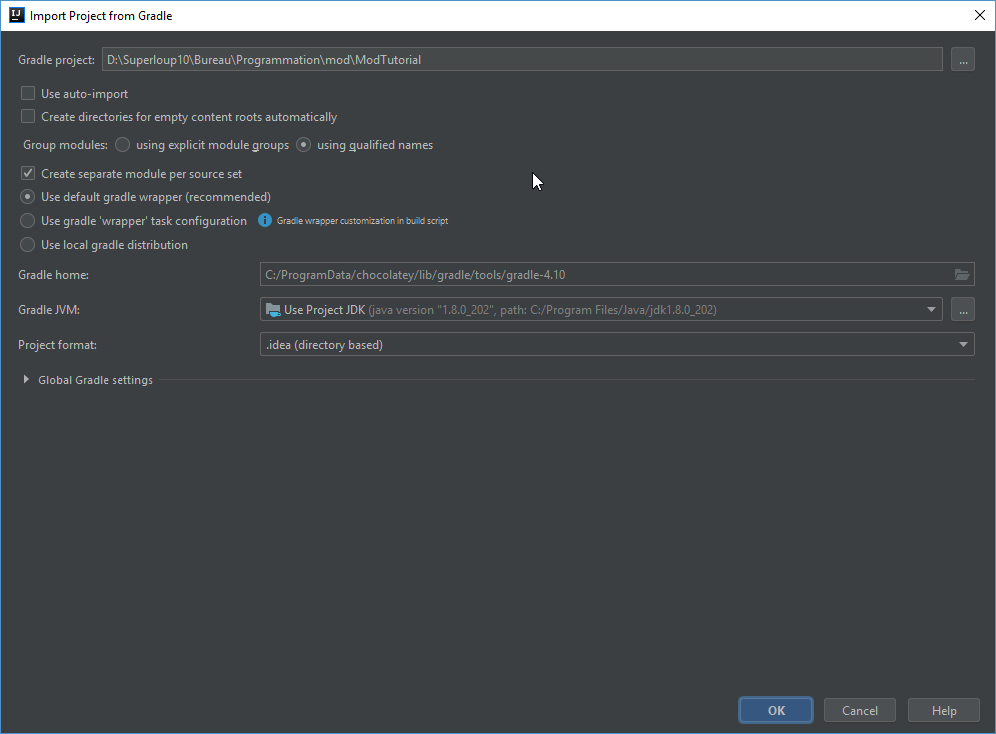Select Use gradle 'wrapper' task configuration

28,221
